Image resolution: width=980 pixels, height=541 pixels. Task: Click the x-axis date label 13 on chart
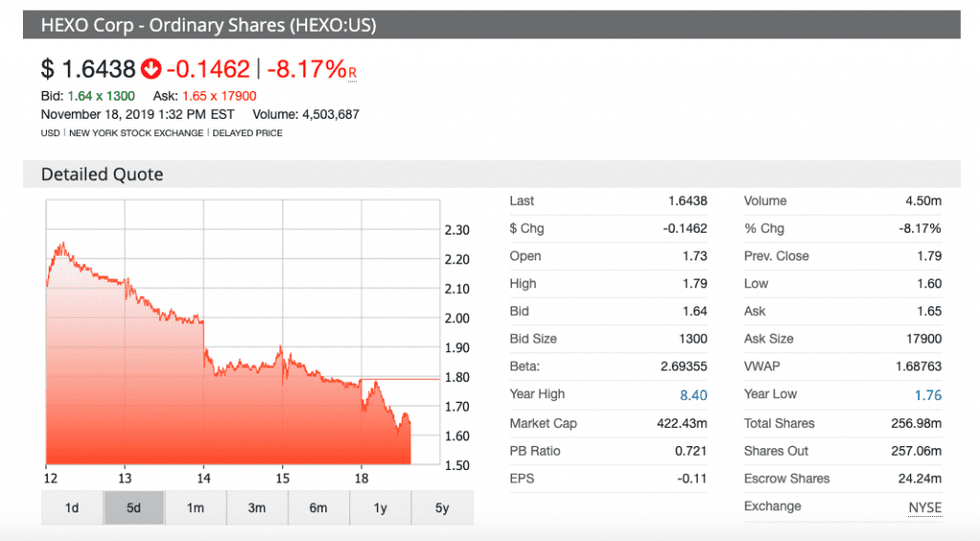(125, 477)
